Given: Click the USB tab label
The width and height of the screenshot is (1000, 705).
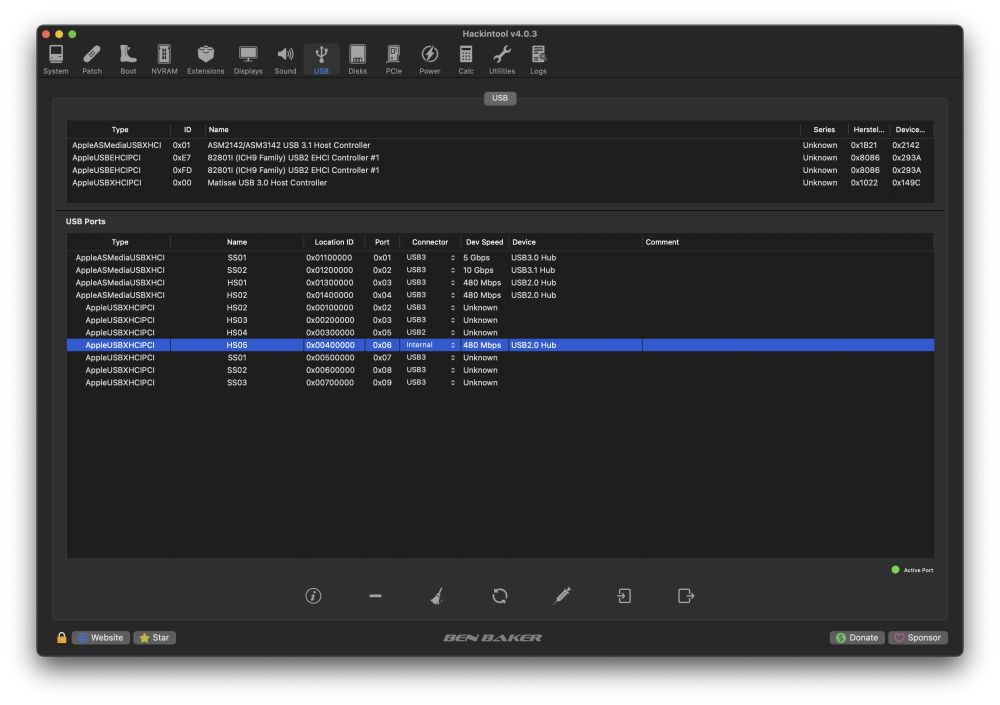Looking at the screenshot, I should (500, 98).
